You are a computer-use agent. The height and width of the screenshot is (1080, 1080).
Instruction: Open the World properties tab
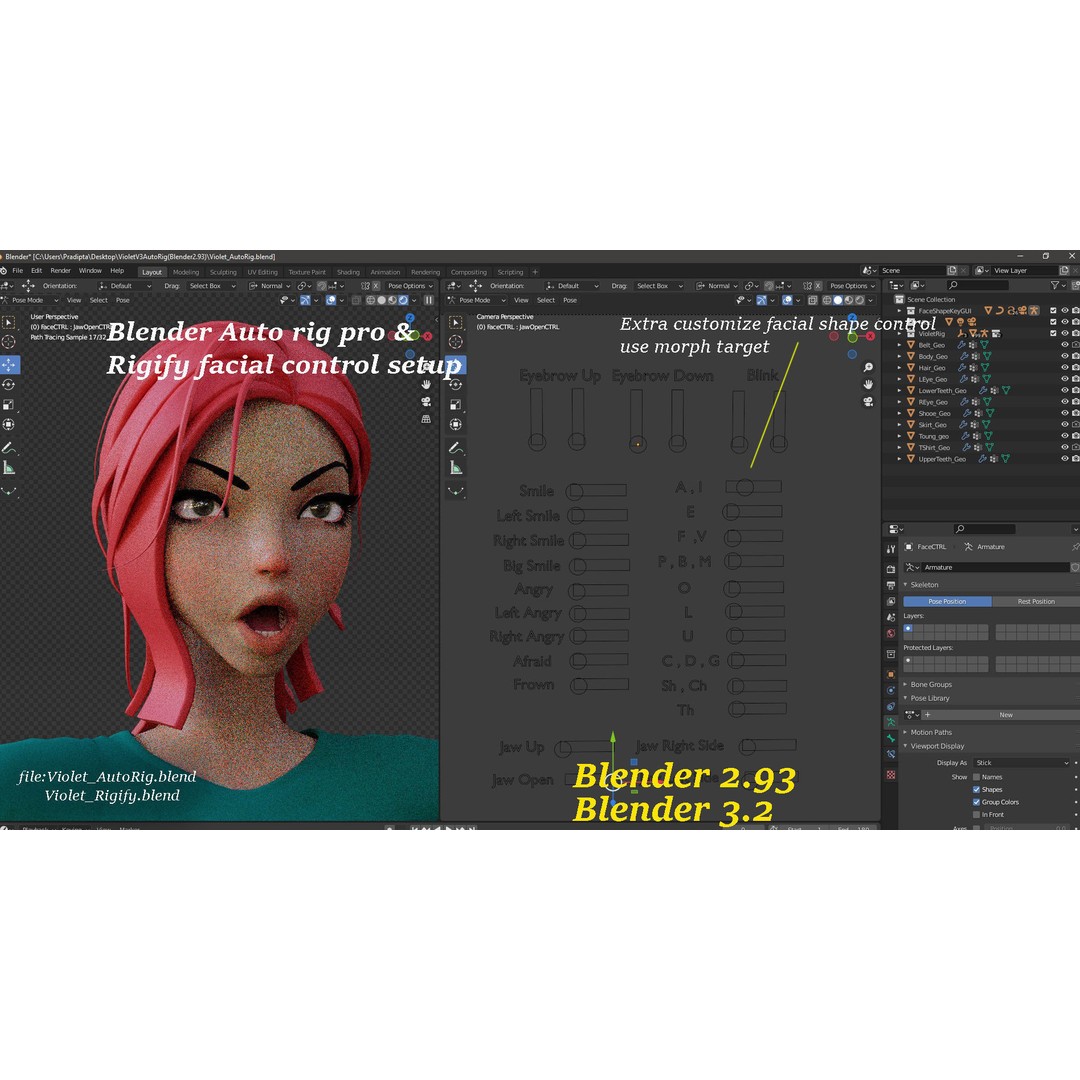pos(891,633)
